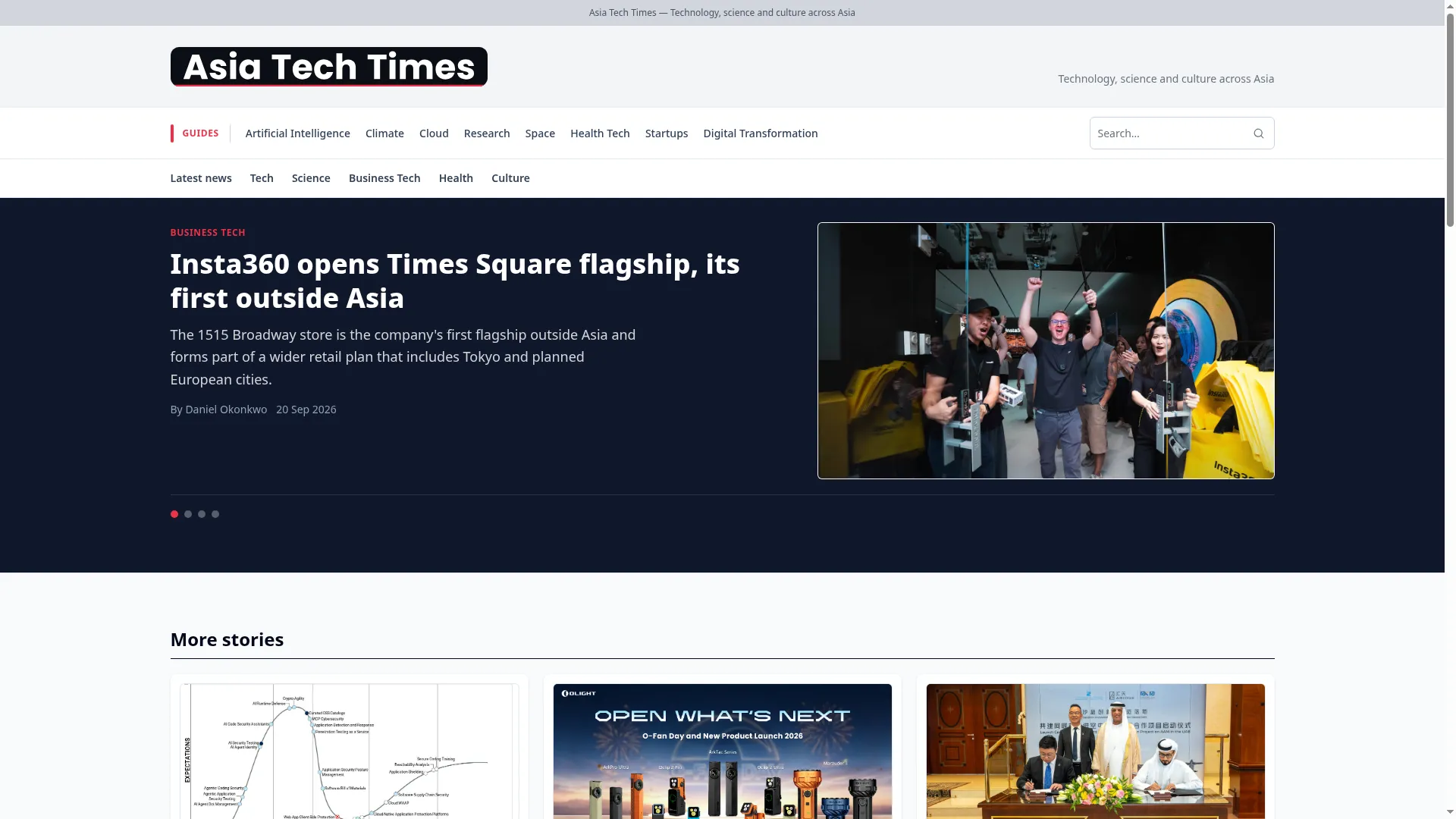
Task: Open the hype cycle chart story thumbnail
Action: coord(350,752)
